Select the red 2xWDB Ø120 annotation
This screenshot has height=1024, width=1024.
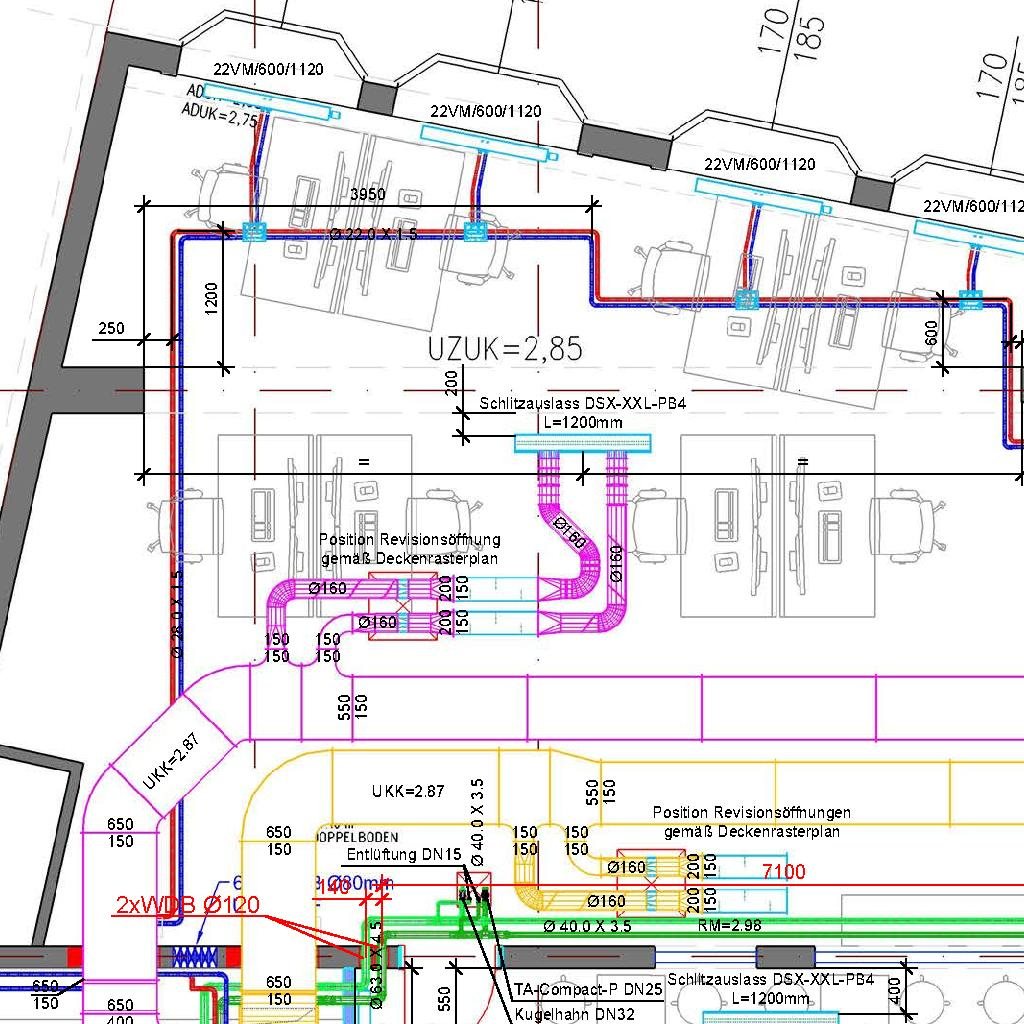pos(187,906)
